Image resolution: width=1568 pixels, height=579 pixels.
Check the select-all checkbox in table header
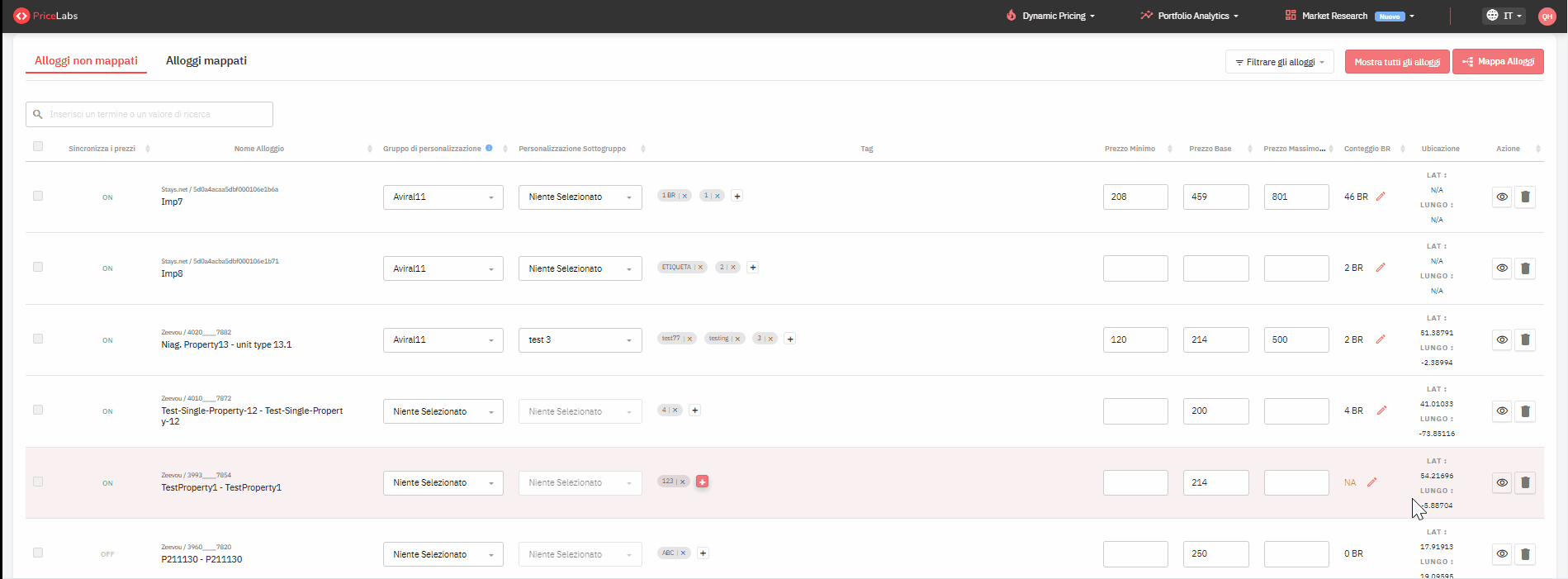(x=38, y=146)
